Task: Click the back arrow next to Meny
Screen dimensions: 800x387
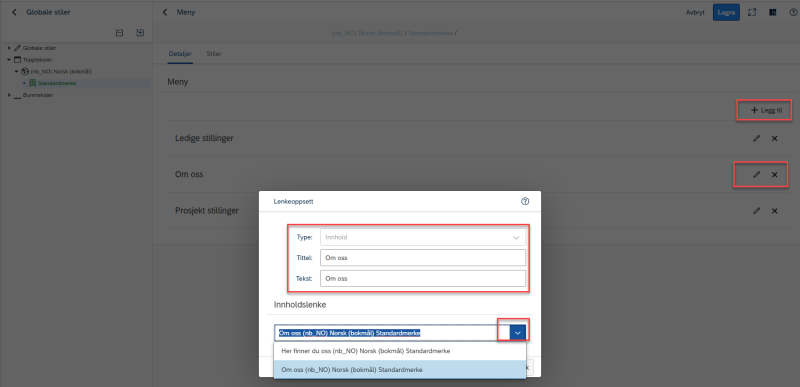Action: tap(165, 12)
